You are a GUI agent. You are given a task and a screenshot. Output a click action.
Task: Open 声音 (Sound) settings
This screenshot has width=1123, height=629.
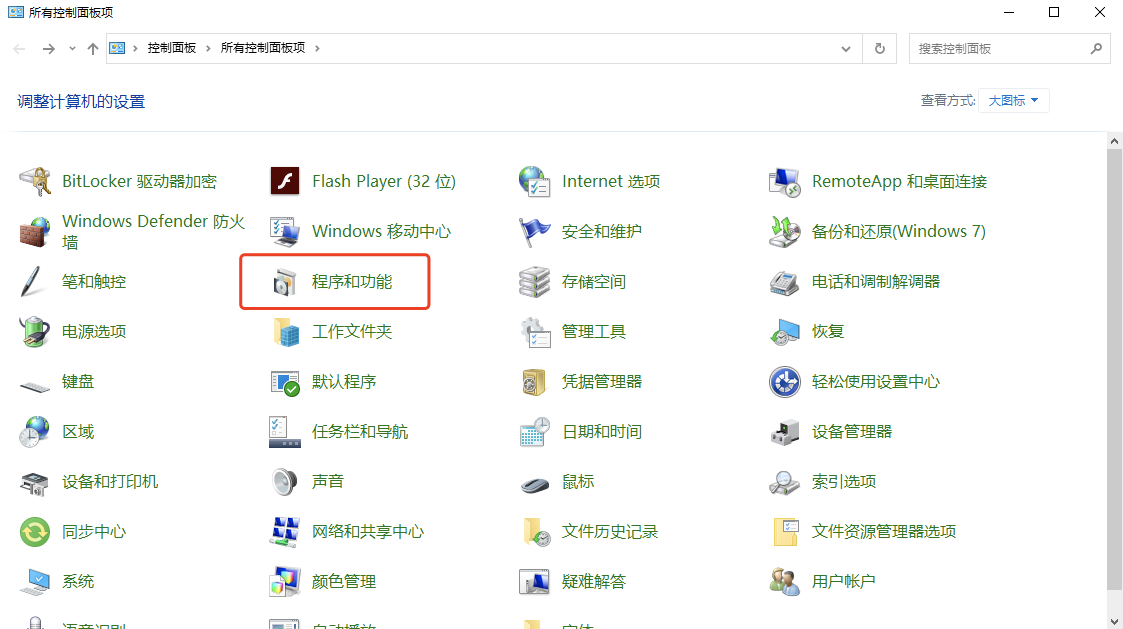coord(330,481)
